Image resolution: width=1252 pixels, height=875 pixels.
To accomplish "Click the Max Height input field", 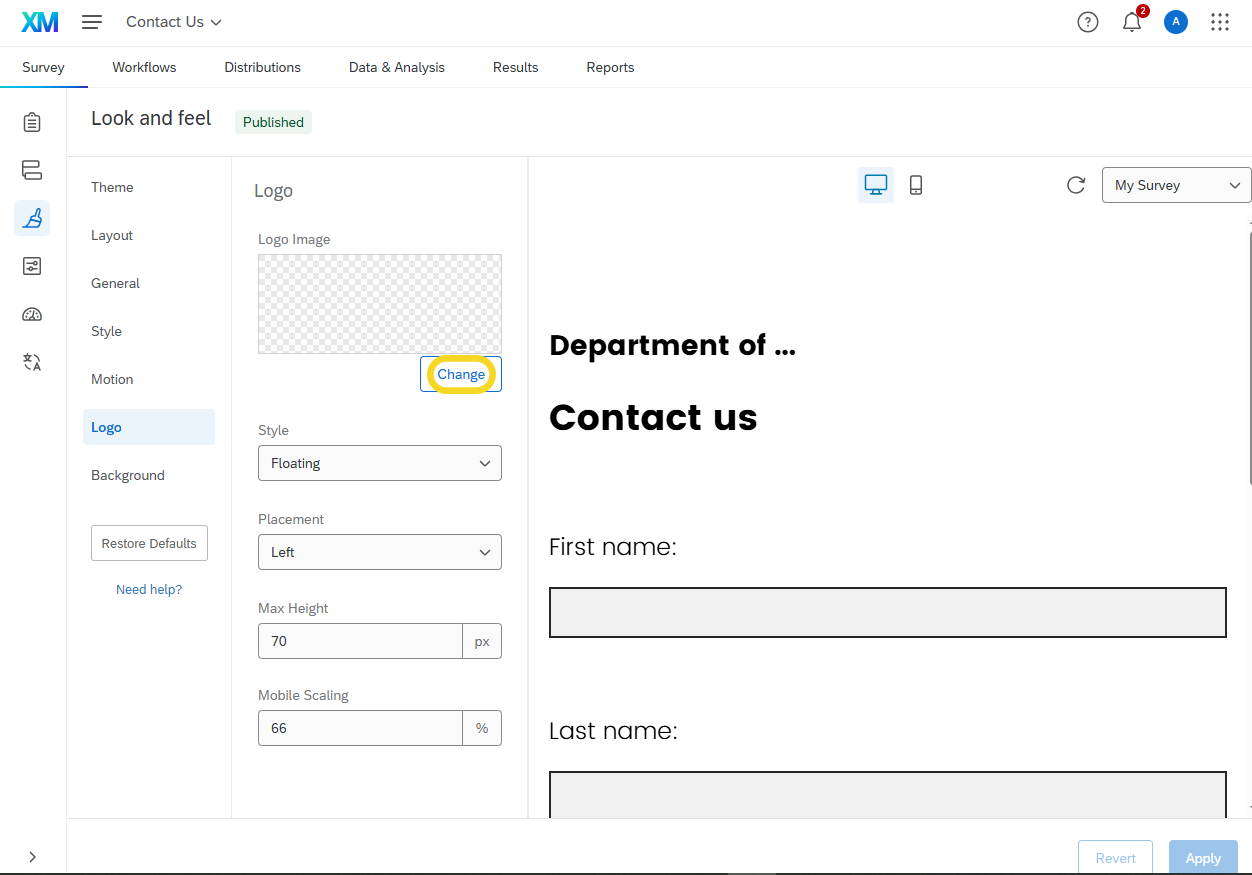I will 360,641.
